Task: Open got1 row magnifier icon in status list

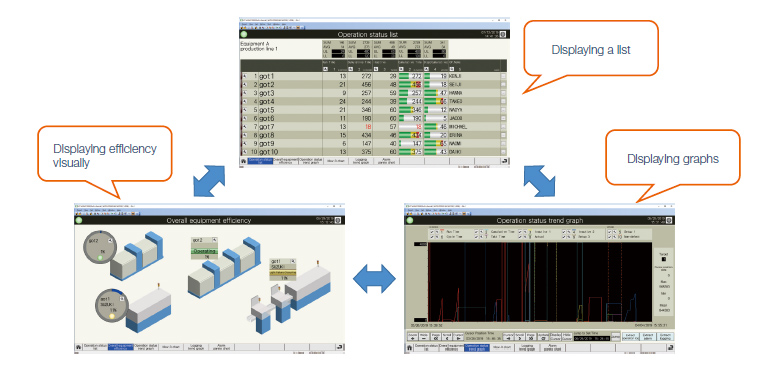Action: pos(245,76)
